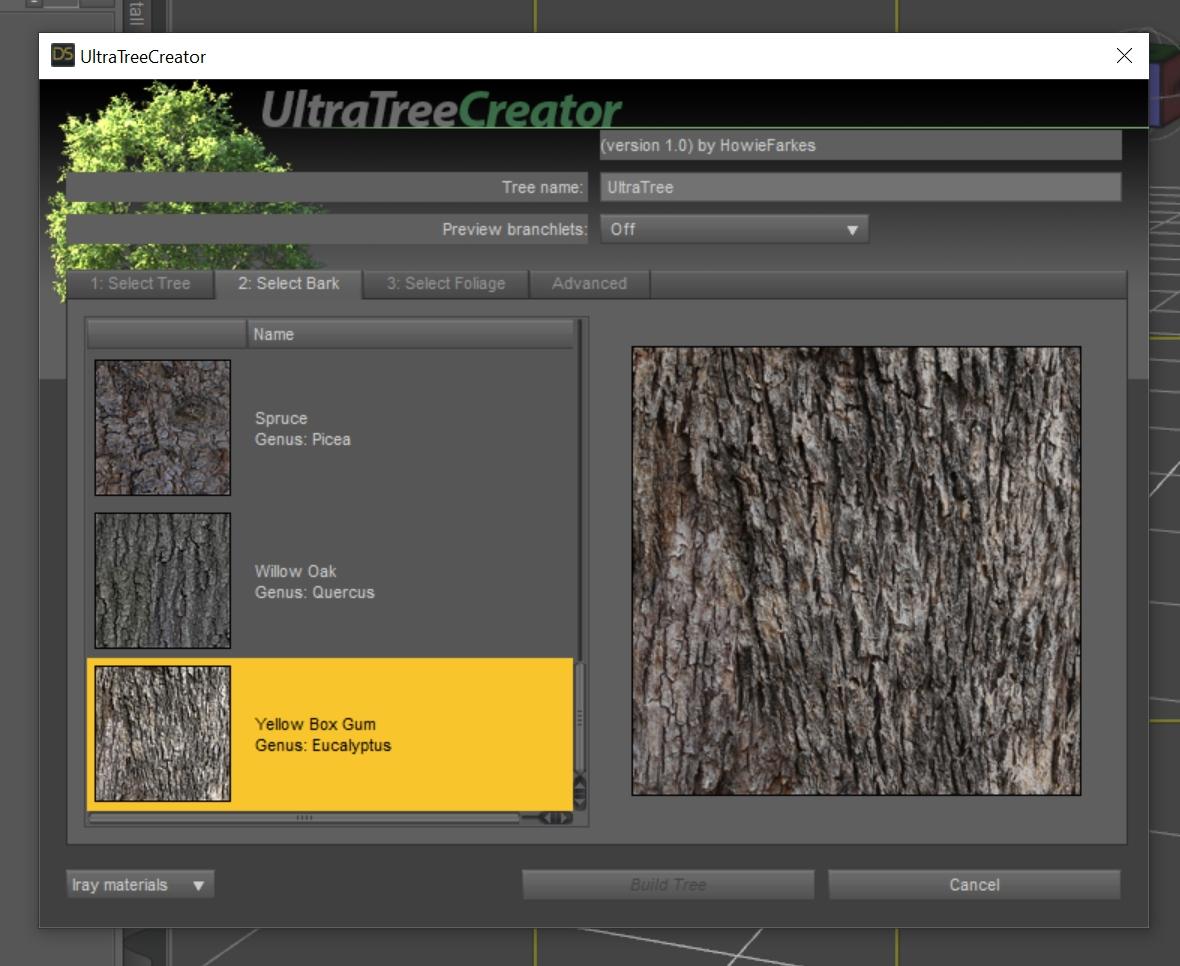Click the large bark preview image
The image size is (1180, 966).
tap(856, 570)
